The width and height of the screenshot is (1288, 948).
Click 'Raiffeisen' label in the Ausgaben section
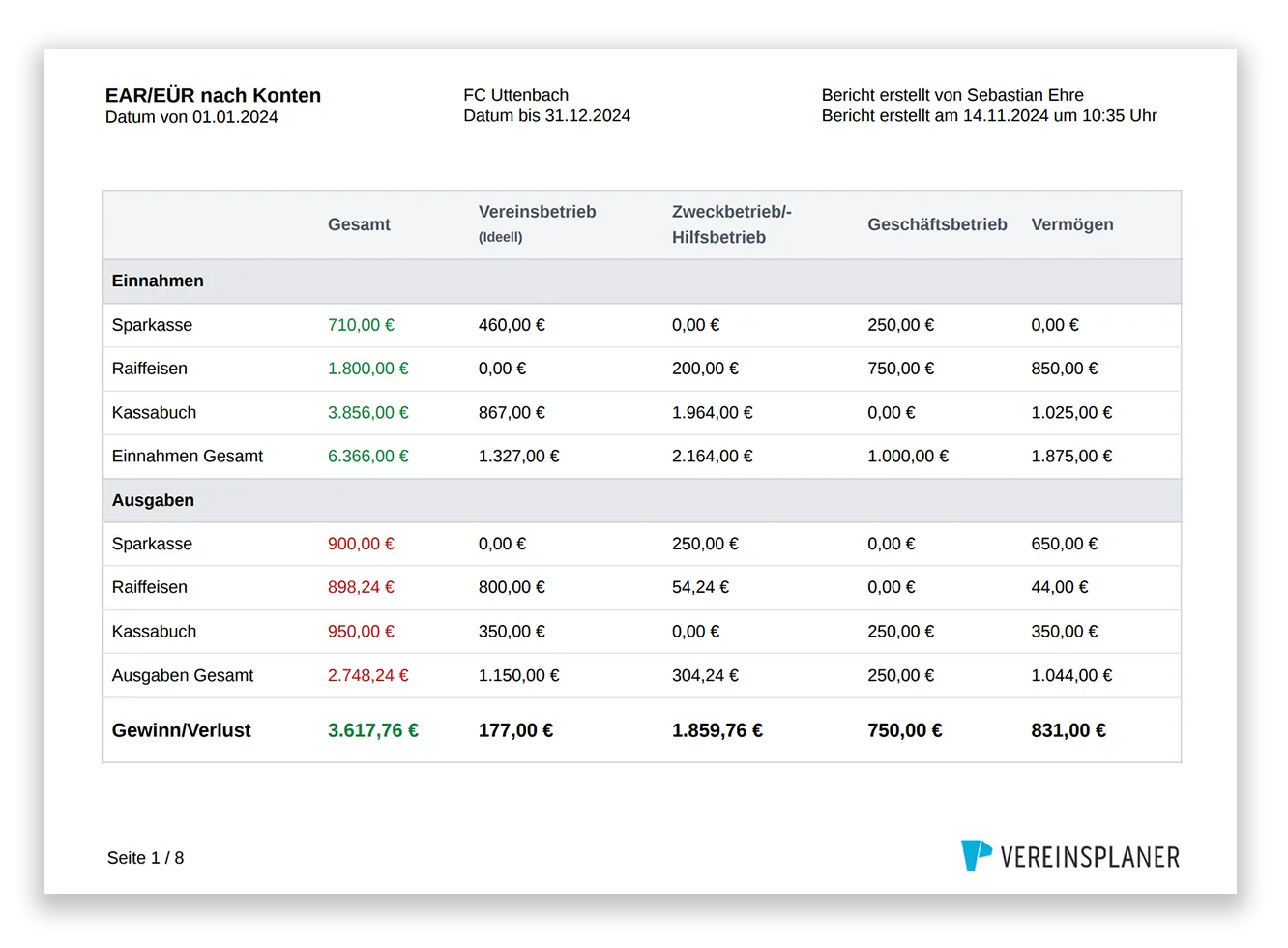pyautogui.click(x=149, y=587)
